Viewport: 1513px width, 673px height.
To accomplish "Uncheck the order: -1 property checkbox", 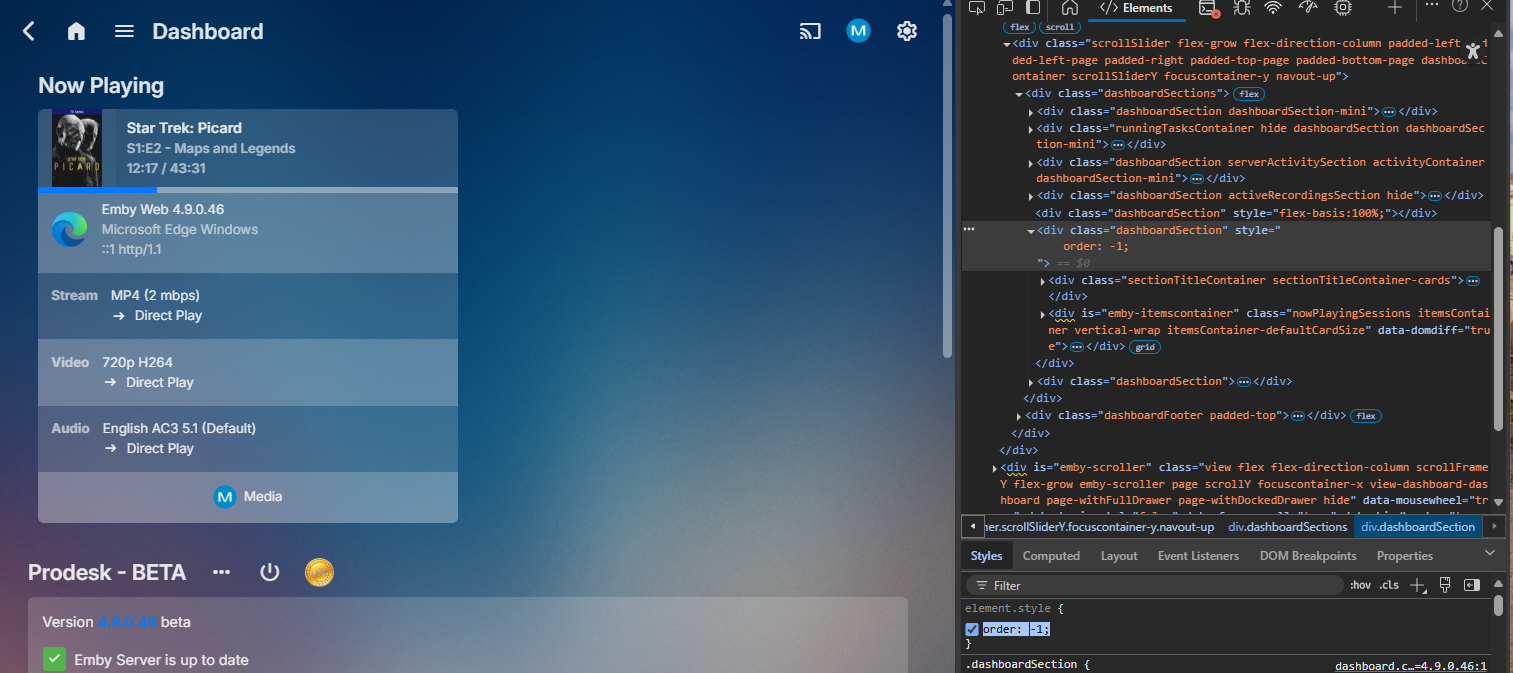I will (972, 629).
